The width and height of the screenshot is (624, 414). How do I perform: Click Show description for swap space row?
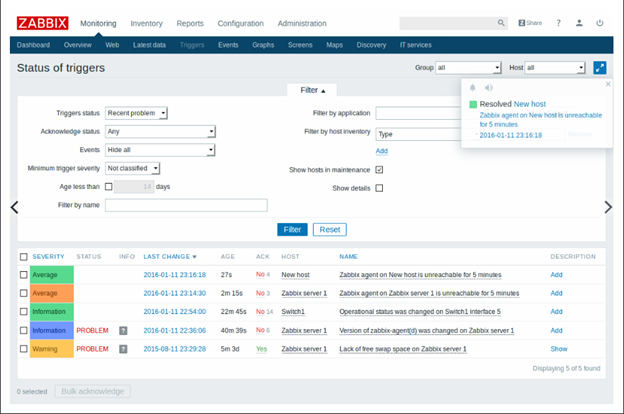pos(559,349)
